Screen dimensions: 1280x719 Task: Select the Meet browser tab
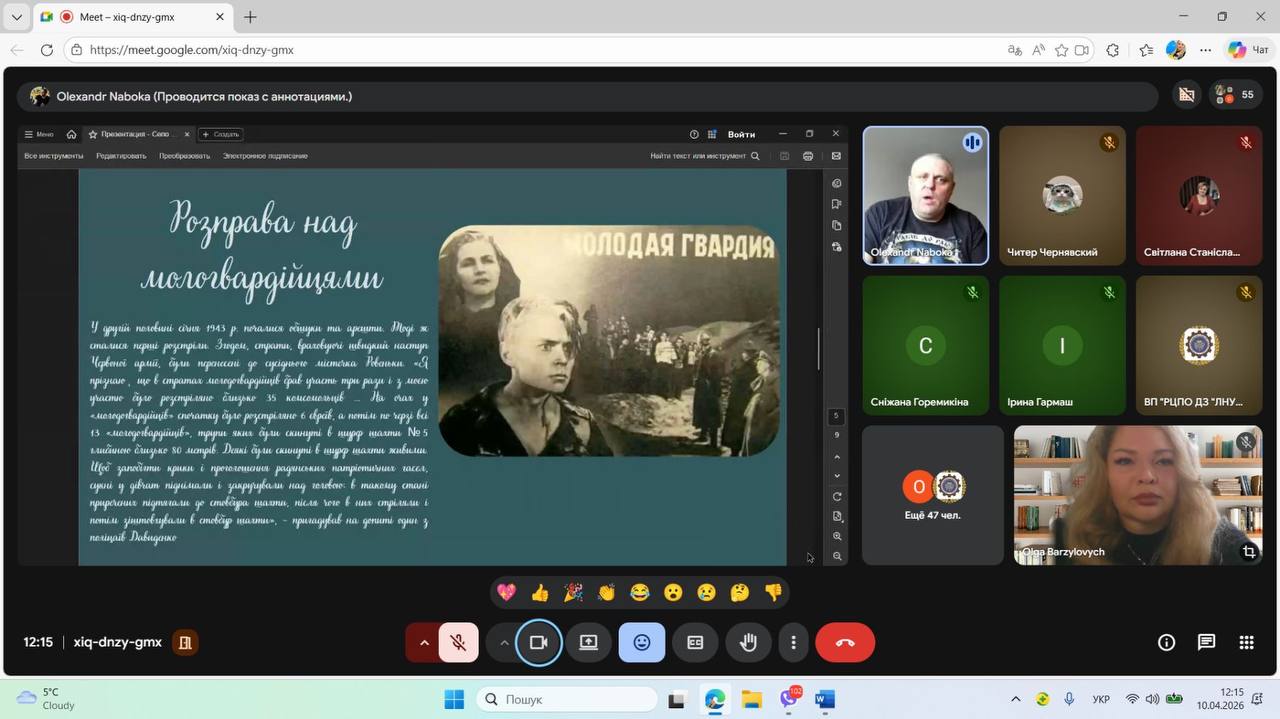[130, 17]
